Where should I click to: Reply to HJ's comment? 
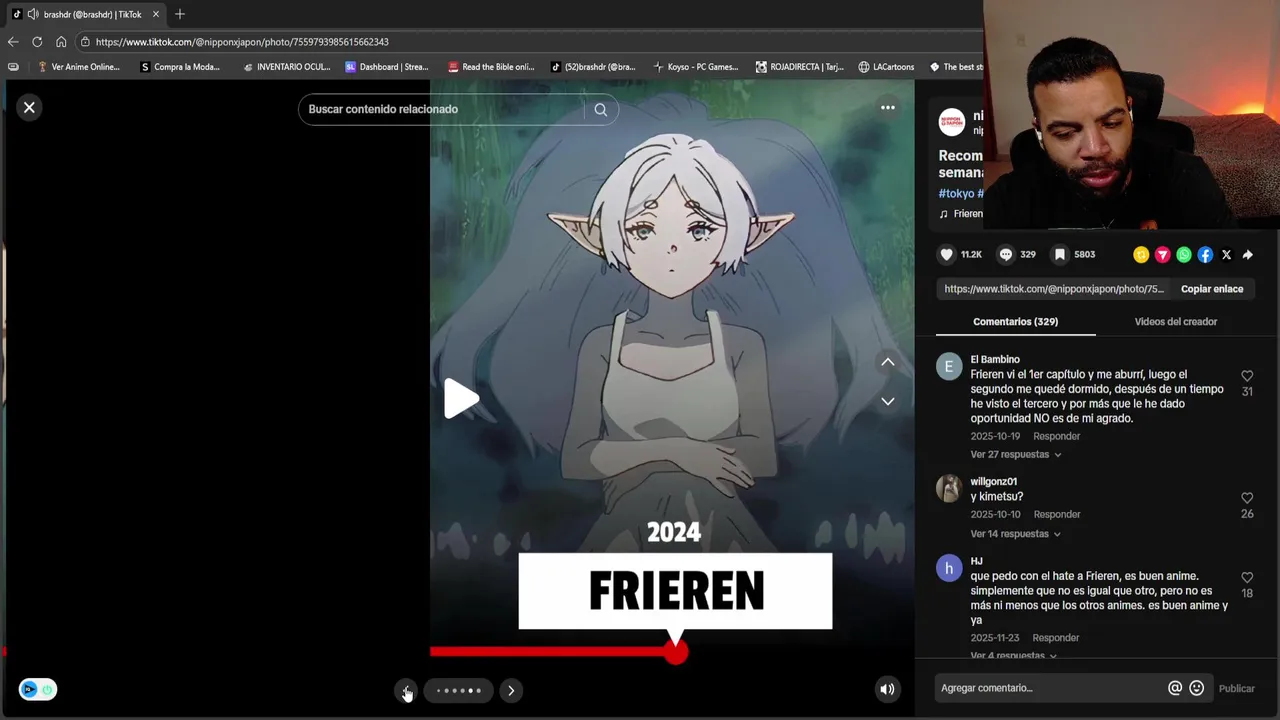click(x=1056, y=638)
